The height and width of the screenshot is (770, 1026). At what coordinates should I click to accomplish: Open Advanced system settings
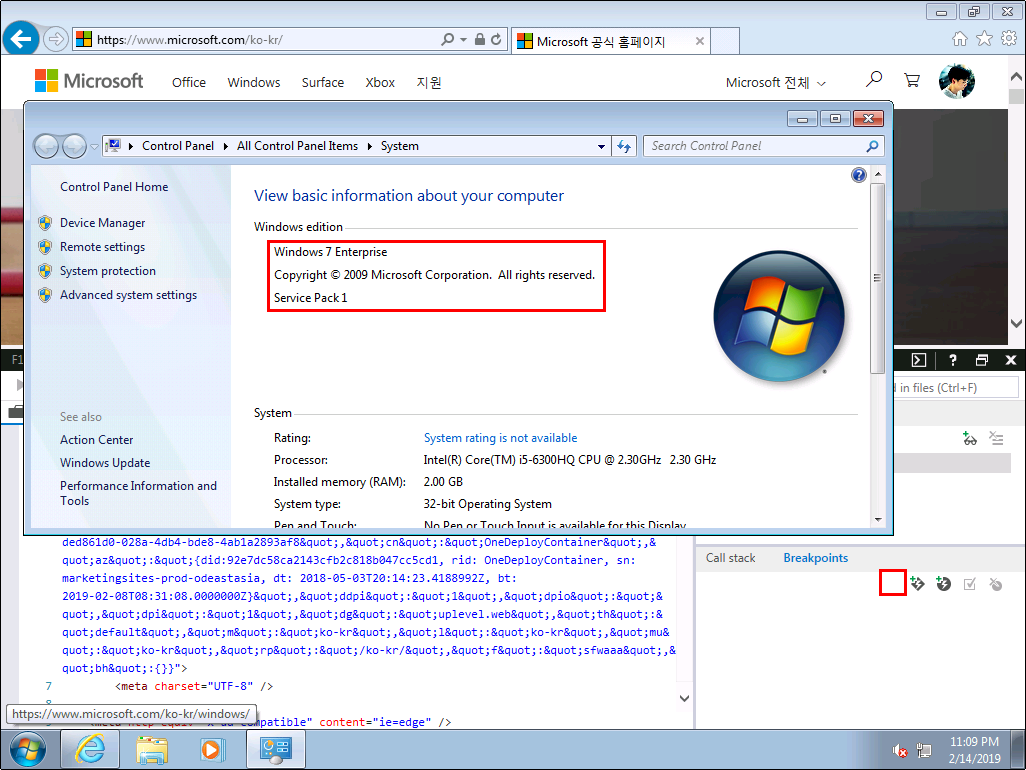[x=128, y=295]
